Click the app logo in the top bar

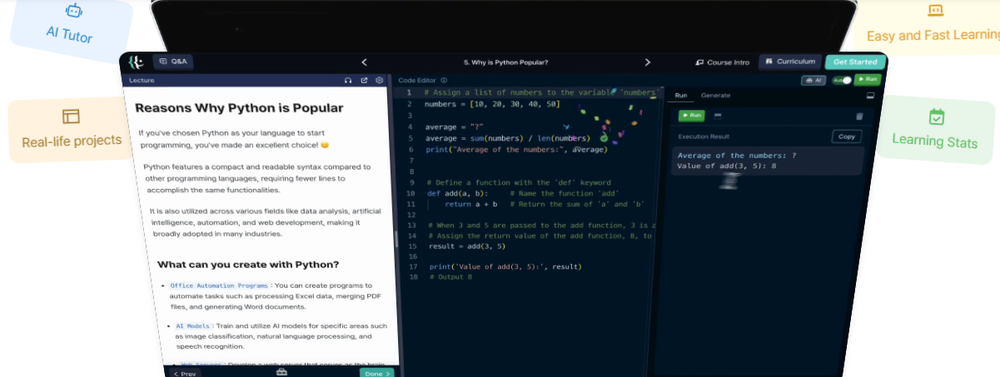[x=136, y=62]
